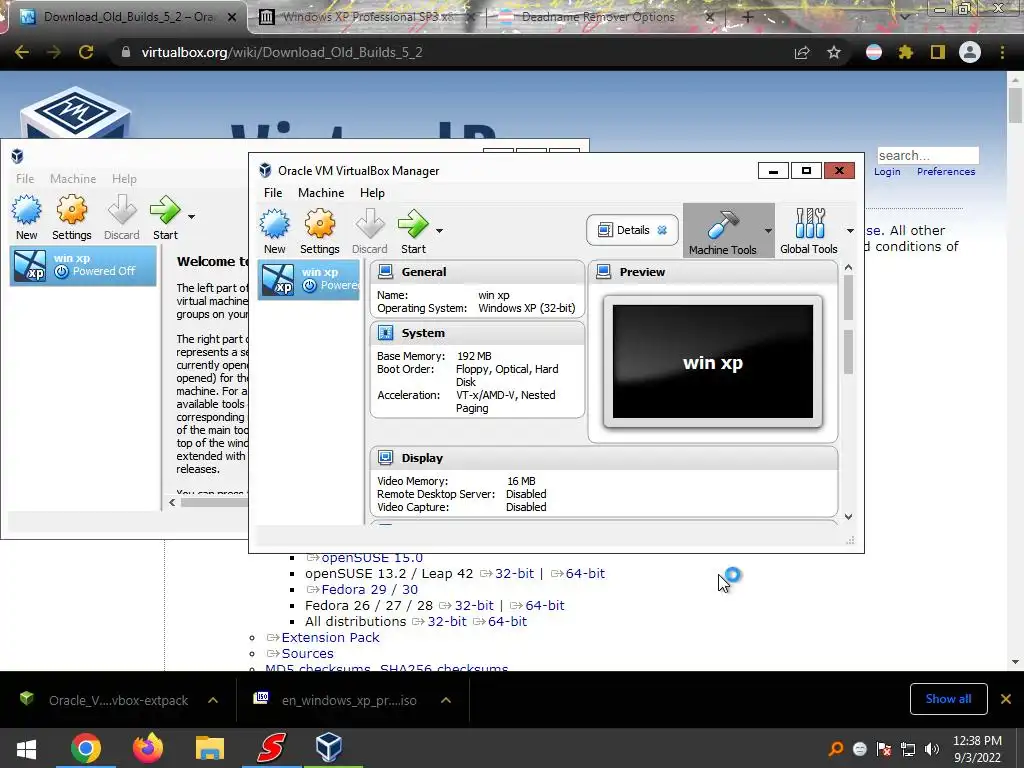This screenshot has width=1024, height=768.
Task: Click the General section header
Action: pos(477,272)
